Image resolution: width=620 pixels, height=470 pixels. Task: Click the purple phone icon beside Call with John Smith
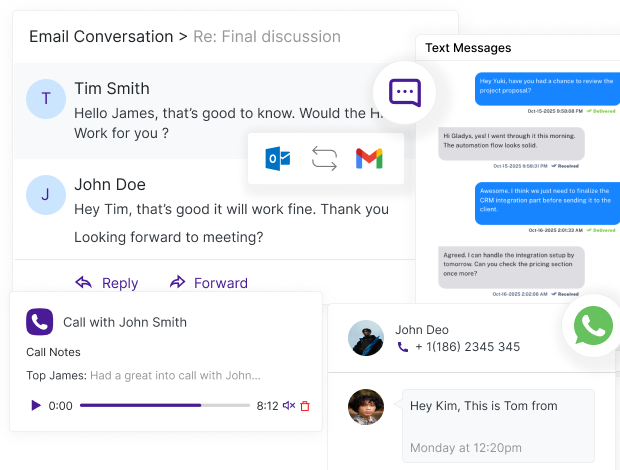tap(40, 322)
